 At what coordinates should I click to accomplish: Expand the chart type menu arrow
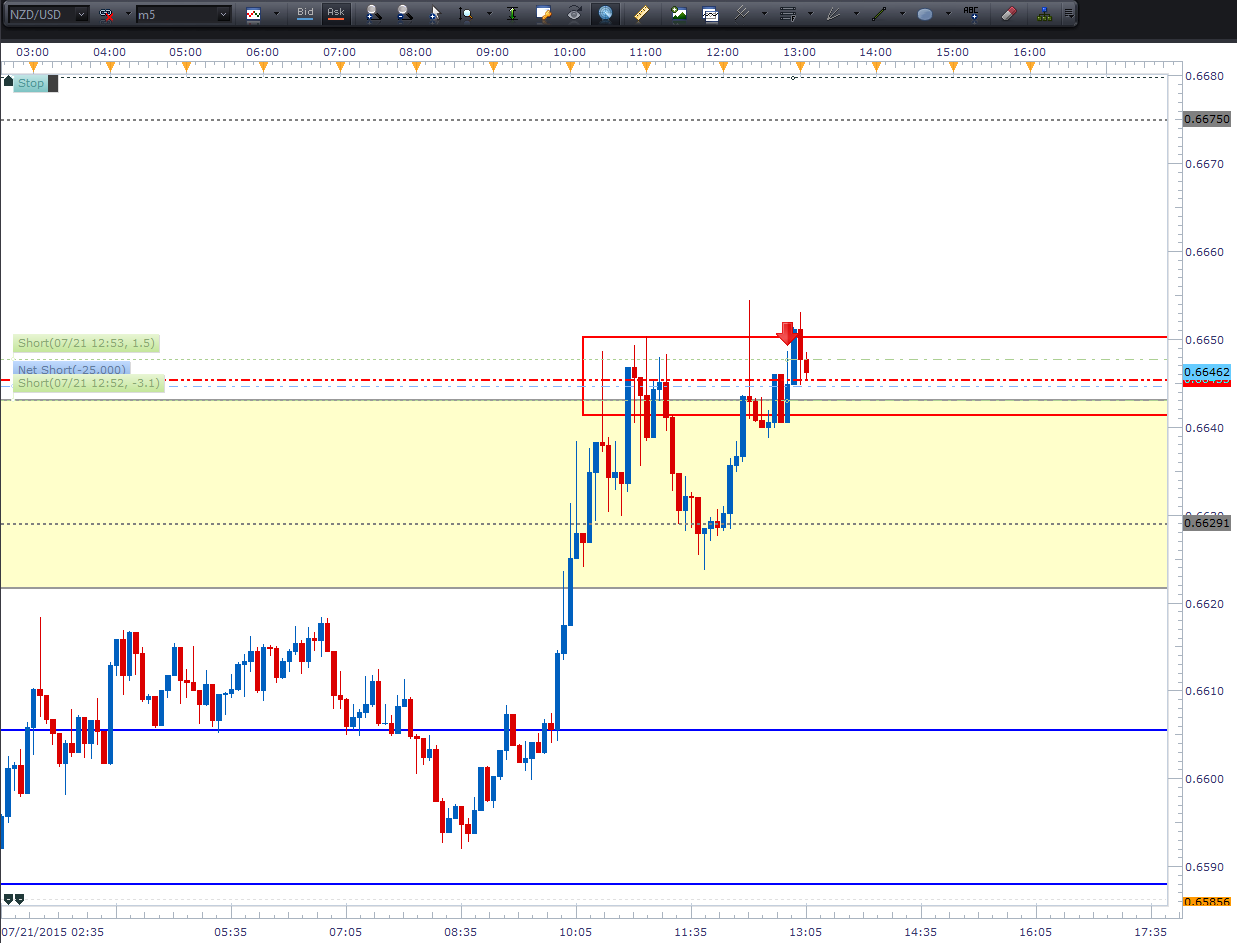tap(275, 14)
